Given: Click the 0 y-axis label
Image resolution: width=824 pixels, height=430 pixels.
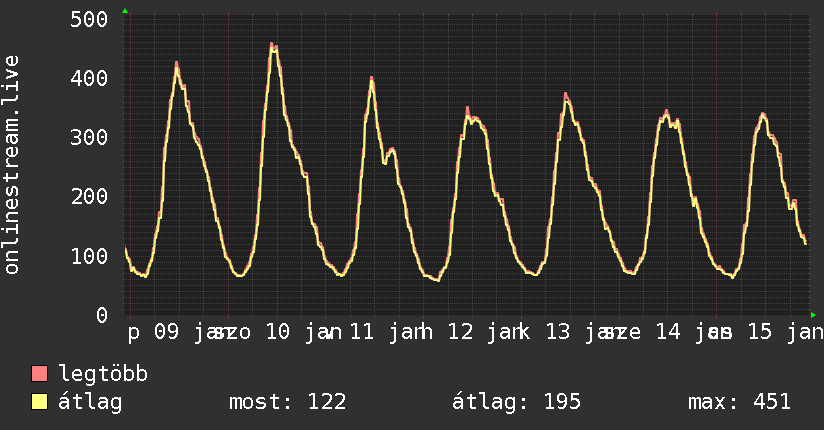Looking at the screenshot, I should pyautogui.click(x=102, y=315).
